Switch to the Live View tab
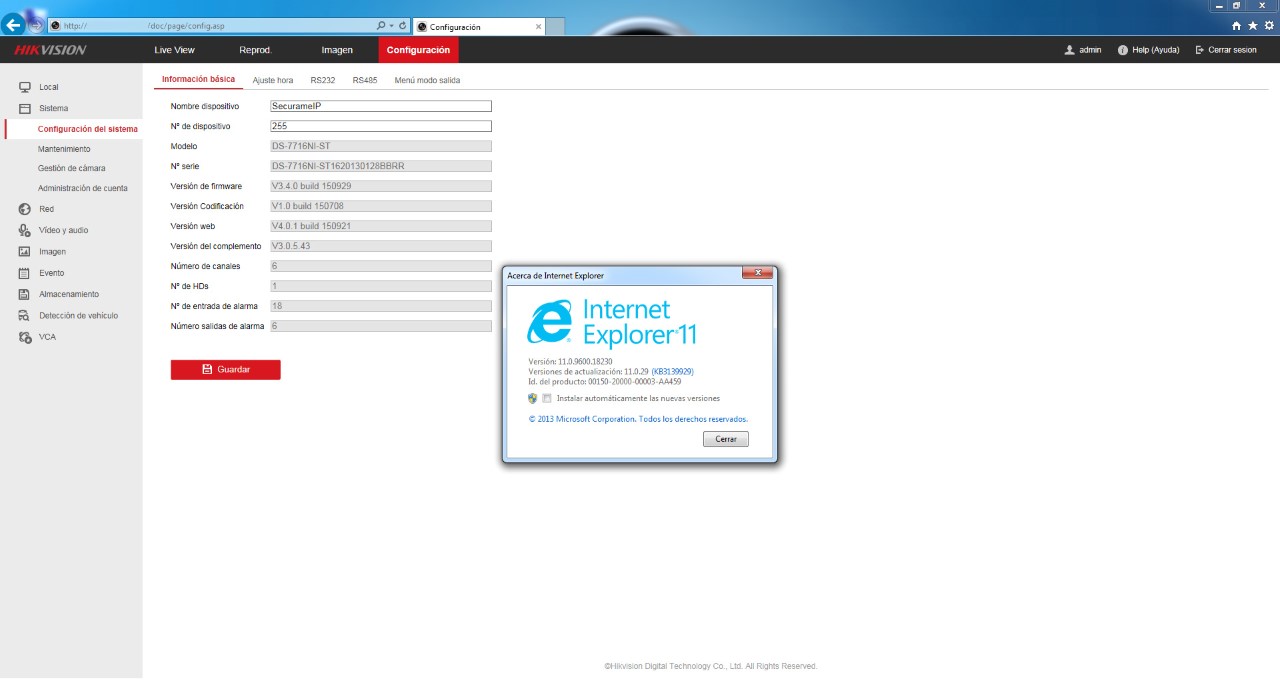Viewport: 1280px width, 693px height. tap(174, 50)
